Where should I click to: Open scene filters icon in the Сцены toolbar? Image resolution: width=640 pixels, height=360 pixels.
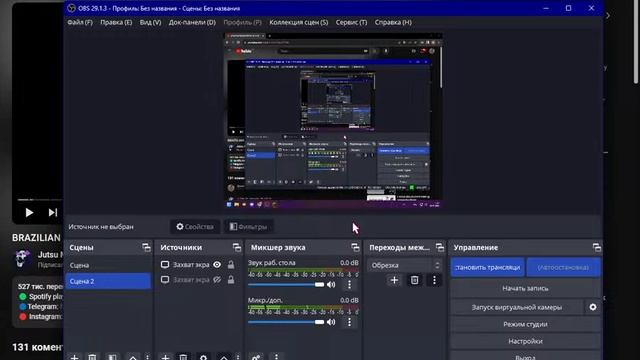(112, 357)
